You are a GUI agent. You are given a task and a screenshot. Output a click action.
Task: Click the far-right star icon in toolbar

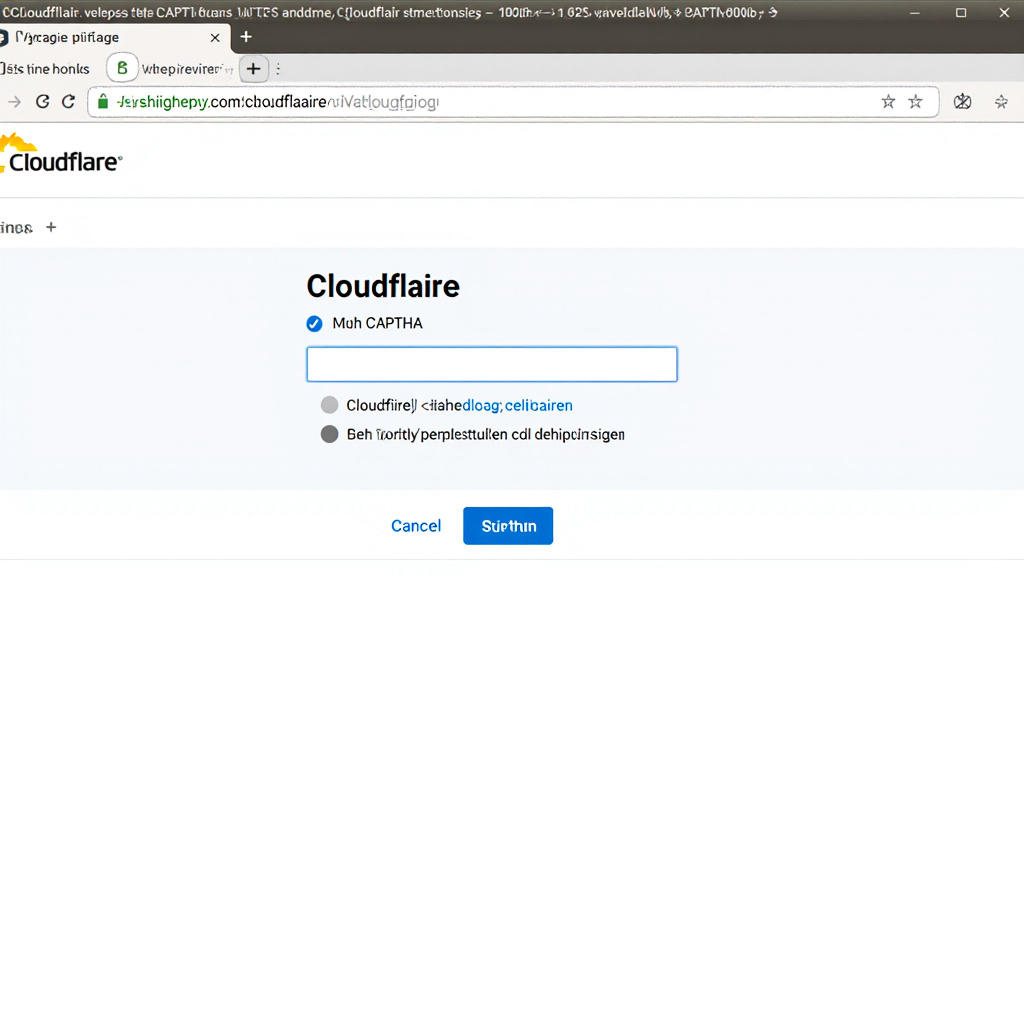1000,101
